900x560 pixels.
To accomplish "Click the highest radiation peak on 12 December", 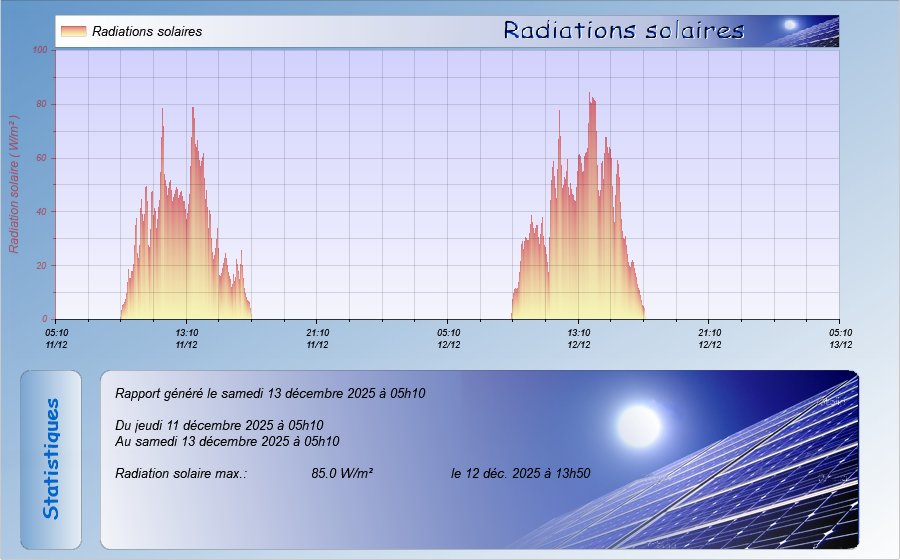I will point(589,95).
